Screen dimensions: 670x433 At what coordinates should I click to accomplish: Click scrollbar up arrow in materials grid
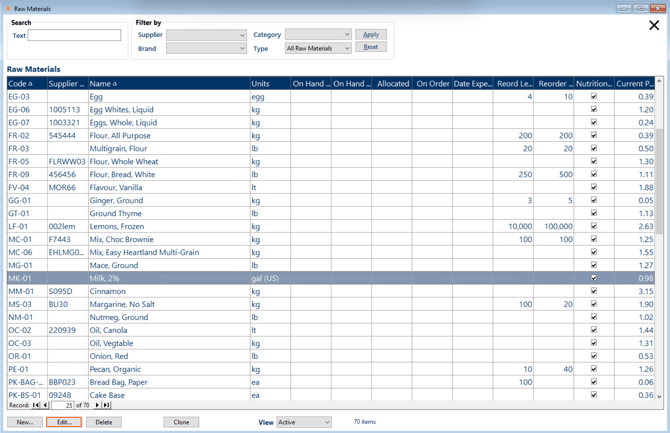pyautogui.click(x=659, y=81)
